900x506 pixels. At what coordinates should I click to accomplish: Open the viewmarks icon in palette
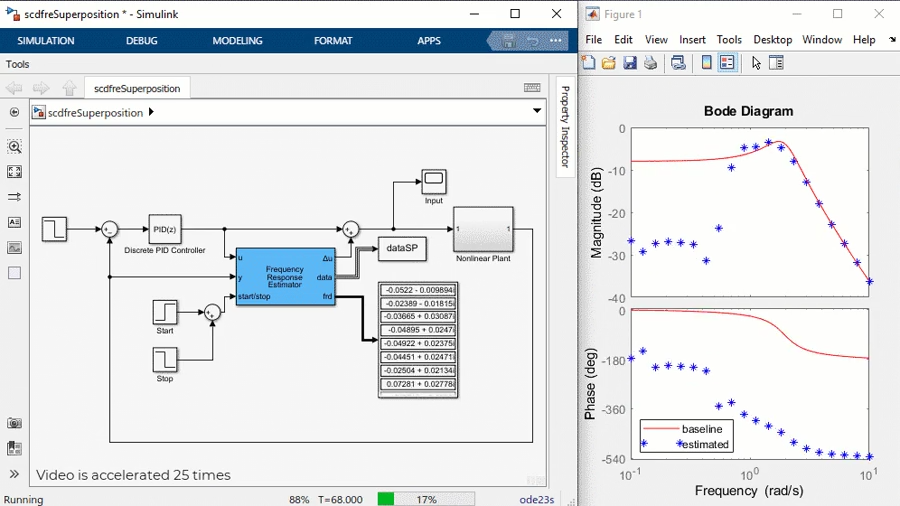[x=14, y=449]
